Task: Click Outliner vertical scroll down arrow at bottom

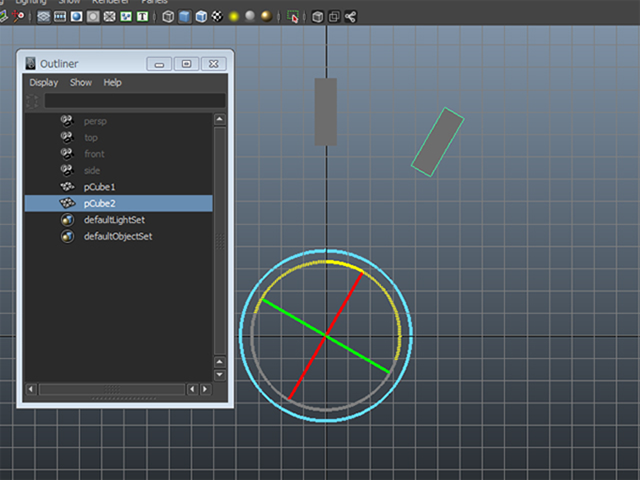Action: pos(220,375)
